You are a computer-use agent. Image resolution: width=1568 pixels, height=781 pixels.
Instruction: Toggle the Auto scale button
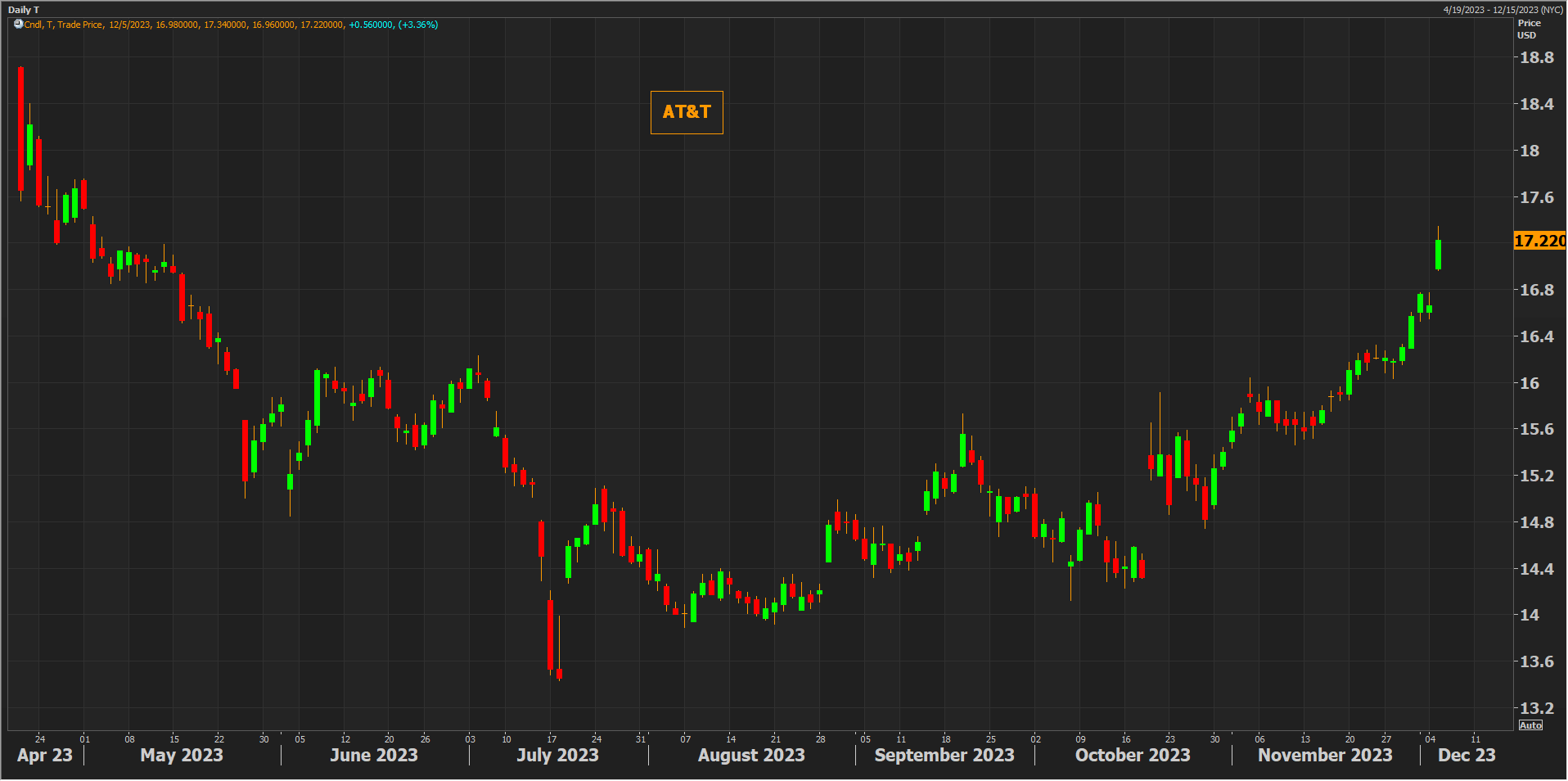click(x=1530, y=725)
